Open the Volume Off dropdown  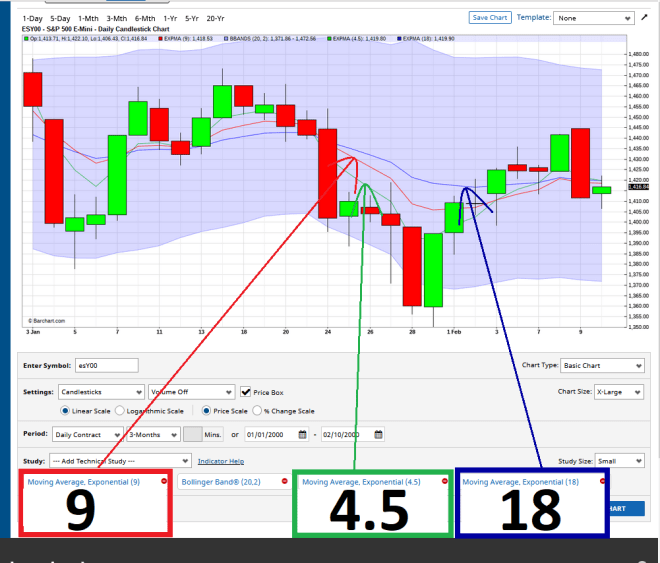[x=192, y=392]
